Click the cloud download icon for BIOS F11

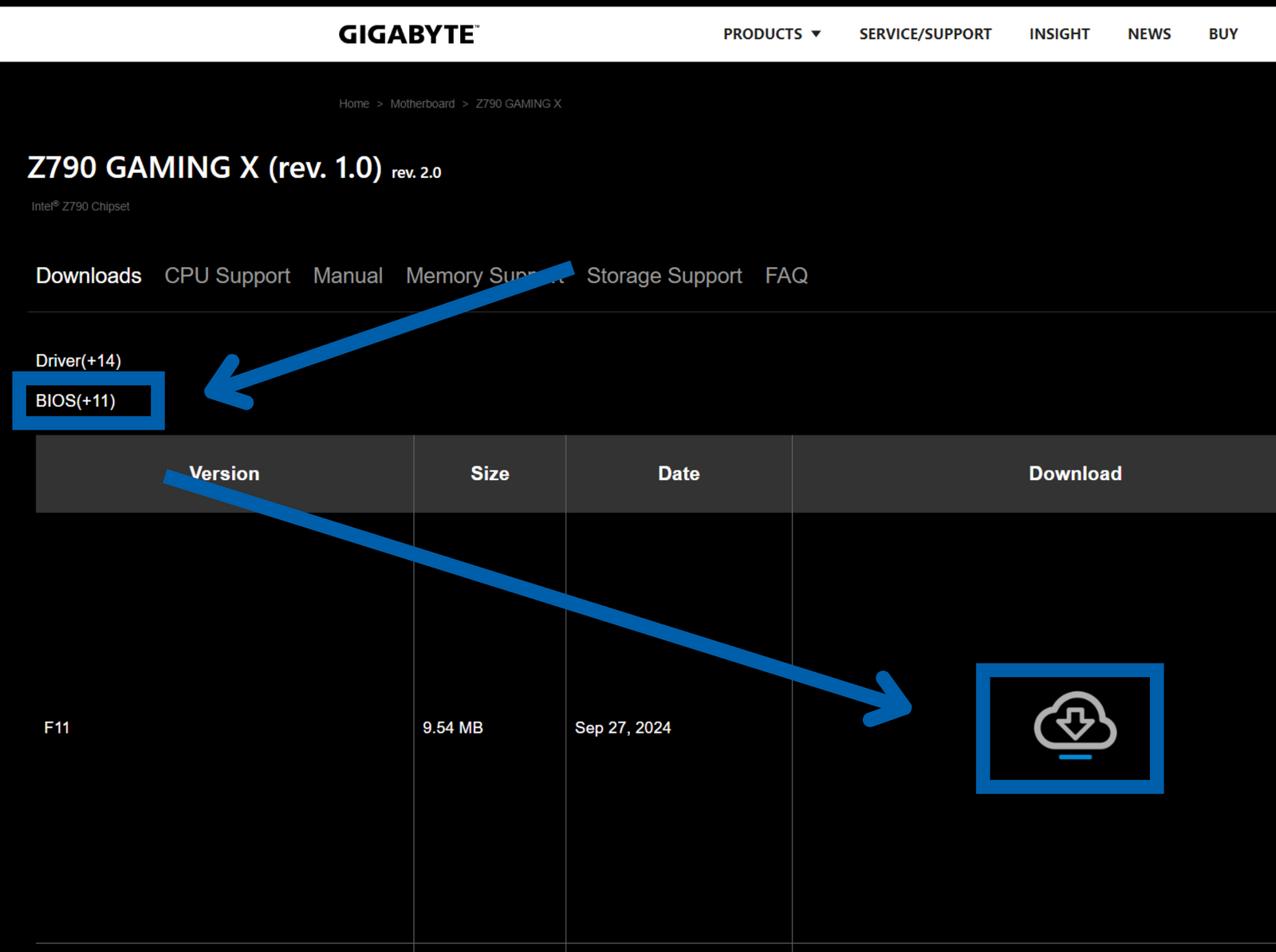(1071, 727)
